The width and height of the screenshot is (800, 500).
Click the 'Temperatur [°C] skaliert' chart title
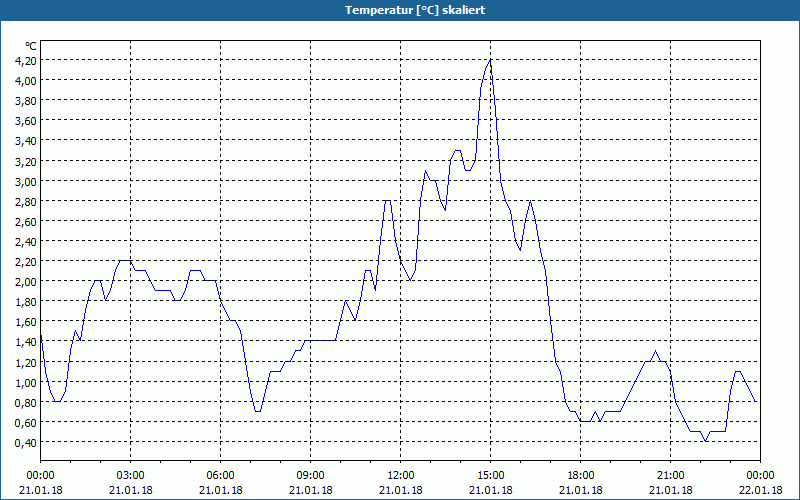(415, 10)
